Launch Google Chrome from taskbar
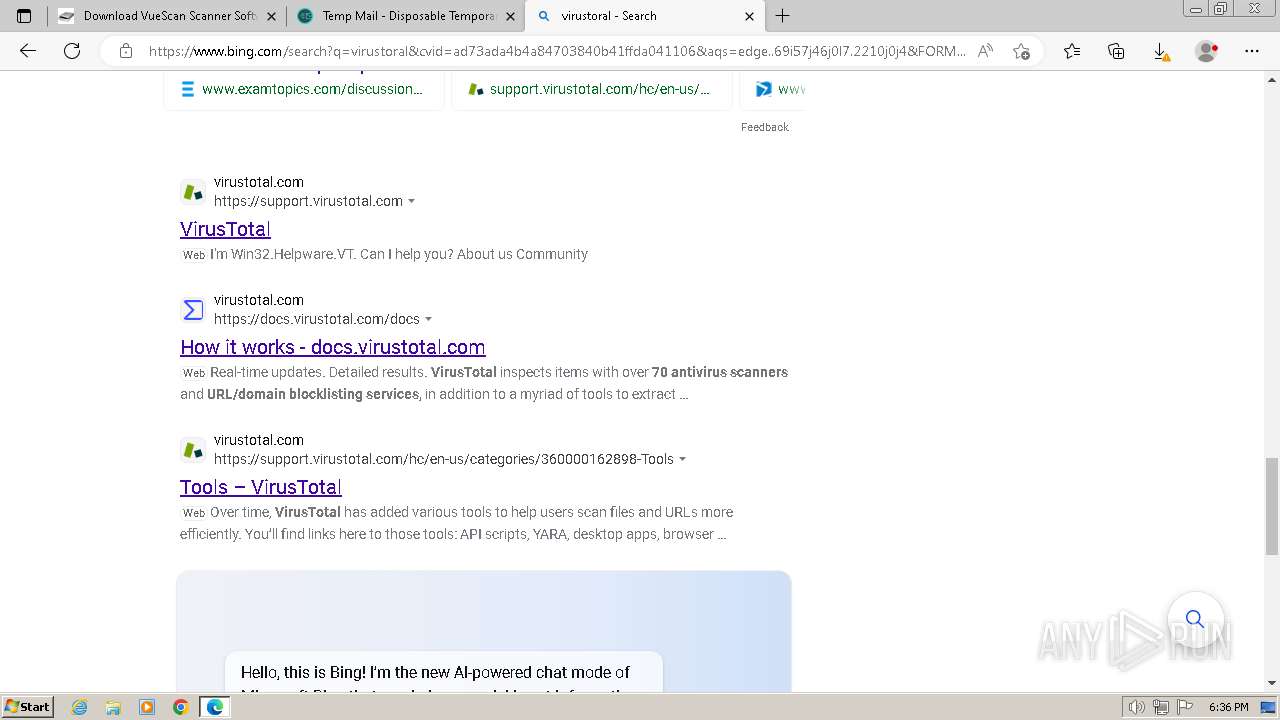Image resolution: width=1280 pixels, height=720 pixels. [x=180, y=707]
